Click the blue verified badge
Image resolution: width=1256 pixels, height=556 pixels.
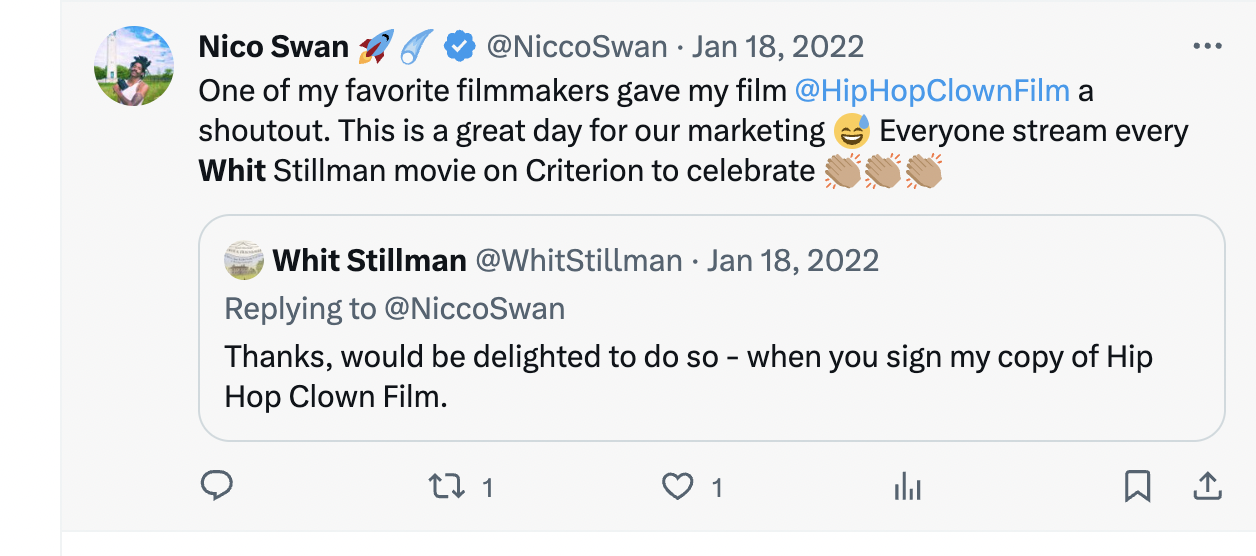tap(459, 46)
